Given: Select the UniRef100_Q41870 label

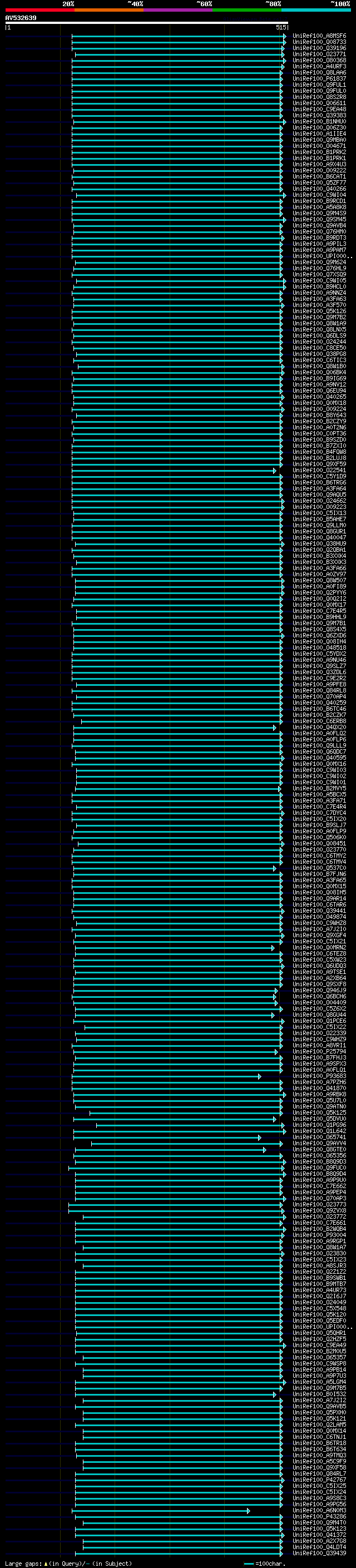Looking at the screenshot, I should [319, 1089].
